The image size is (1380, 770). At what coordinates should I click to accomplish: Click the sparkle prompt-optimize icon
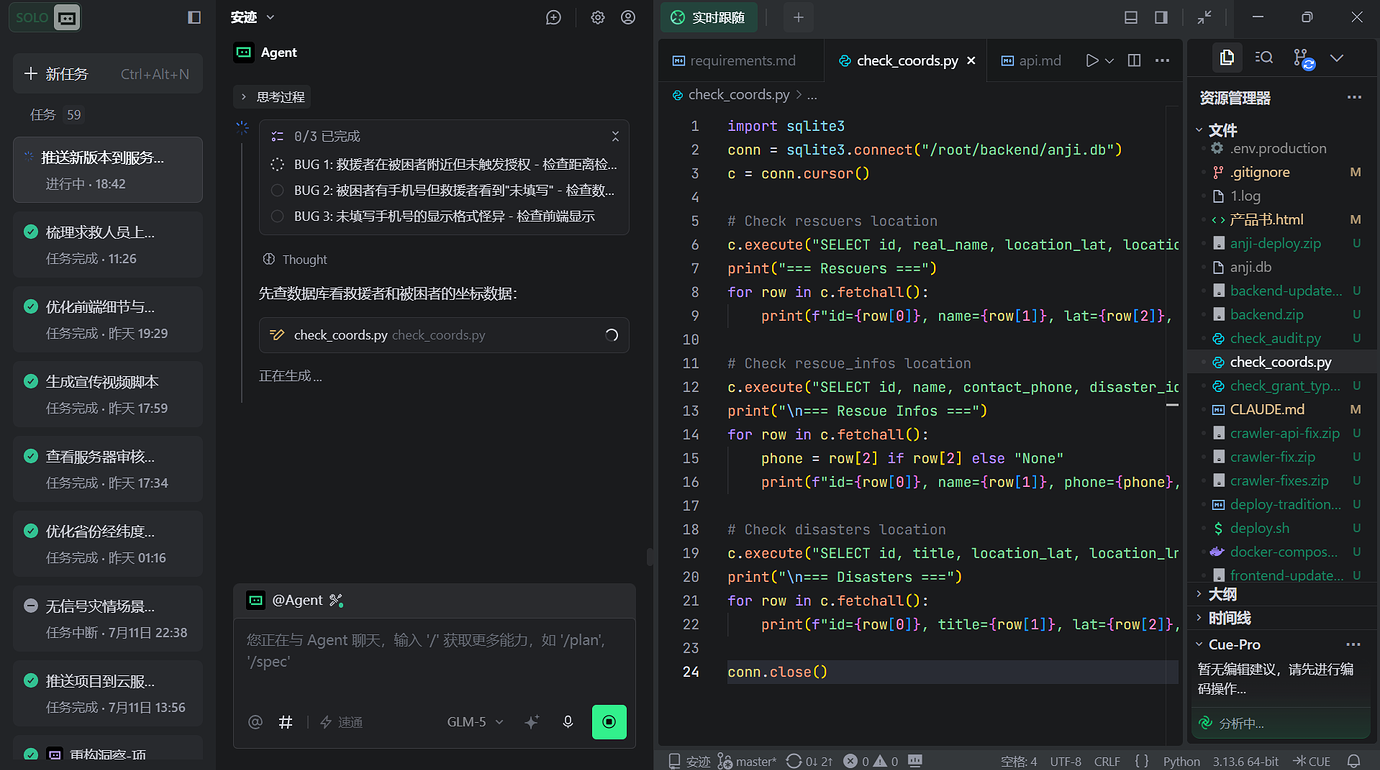pos(532,722)
